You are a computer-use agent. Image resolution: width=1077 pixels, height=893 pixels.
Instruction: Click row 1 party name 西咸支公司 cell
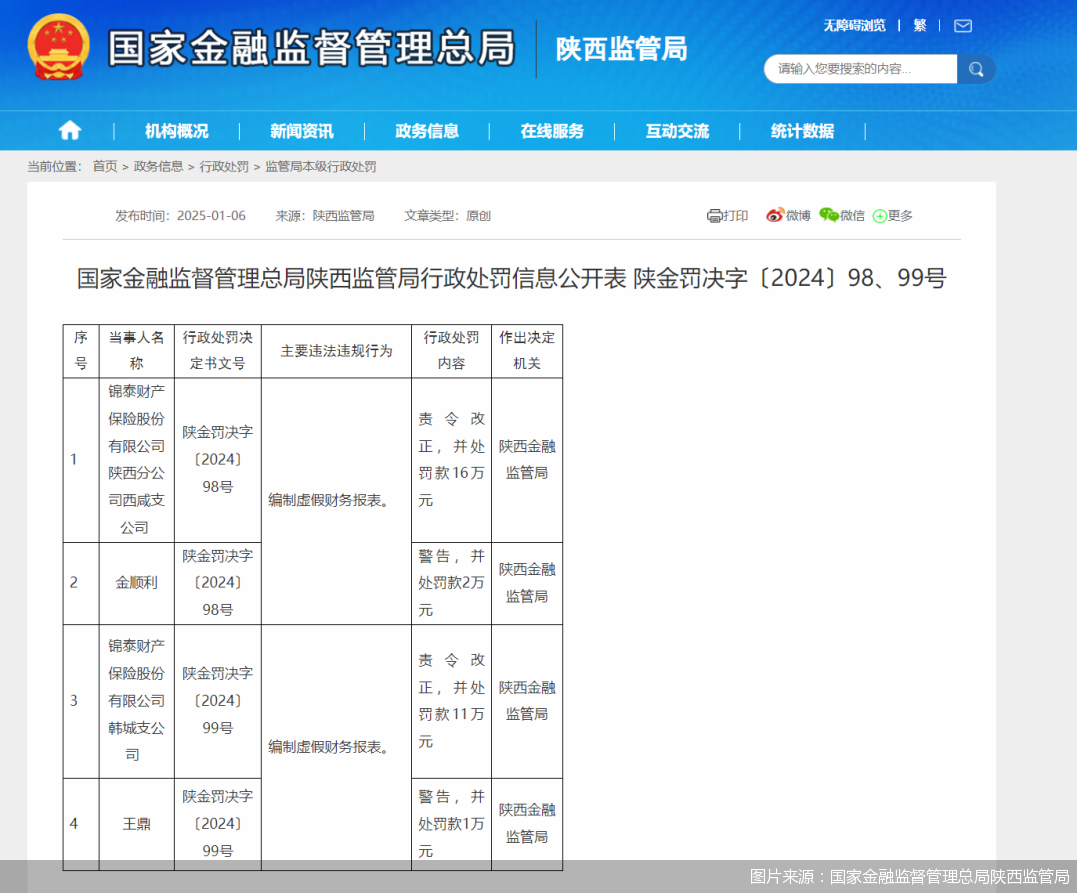137,460
